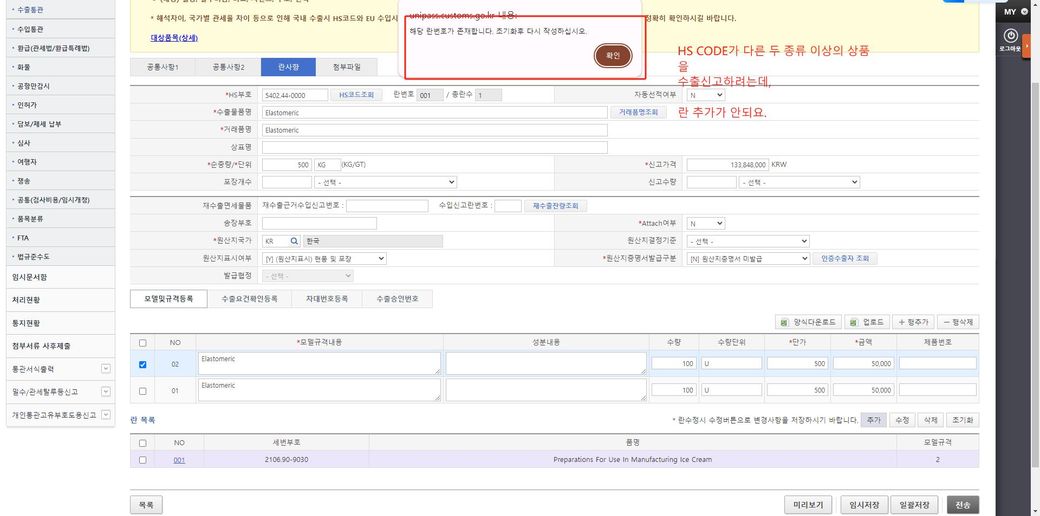Tick the checkbox for 란 item 001

coord(143,460)
